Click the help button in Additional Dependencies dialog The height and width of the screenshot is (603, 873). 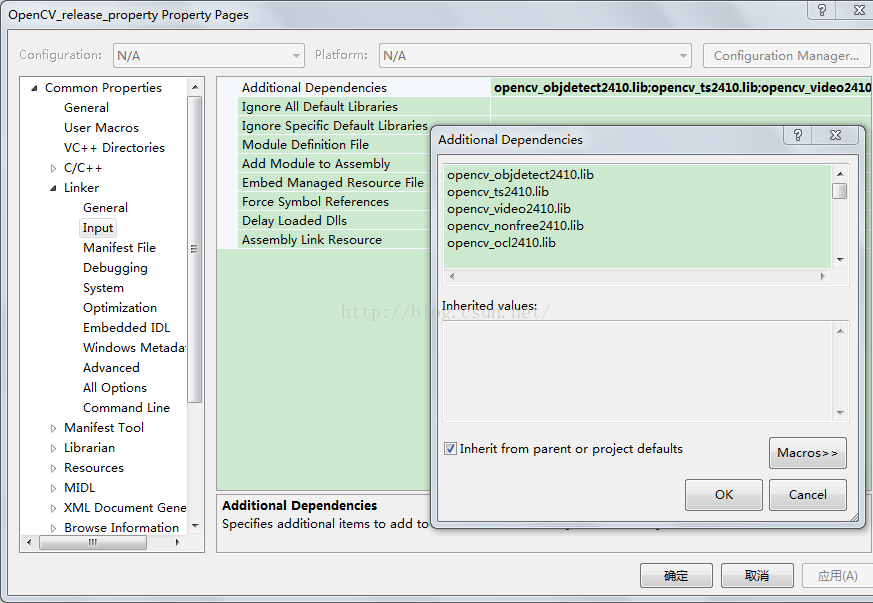point(797,135)
